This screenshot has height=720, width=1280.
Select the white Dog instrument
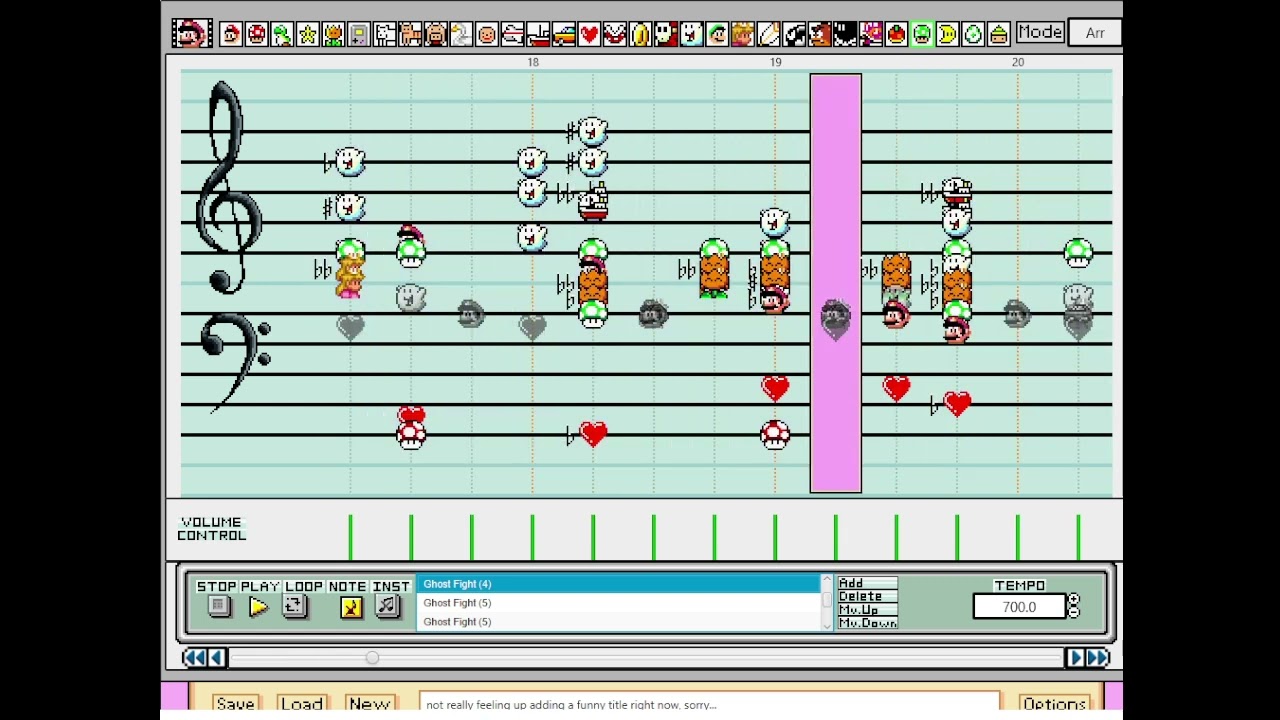pyautogui.click(x=385, y=35)
